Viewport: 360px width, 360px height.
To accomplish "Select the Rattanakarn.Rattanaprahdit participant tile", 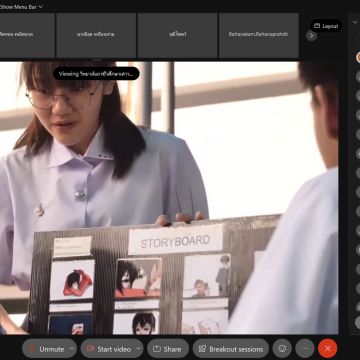I will coord(258,35).
